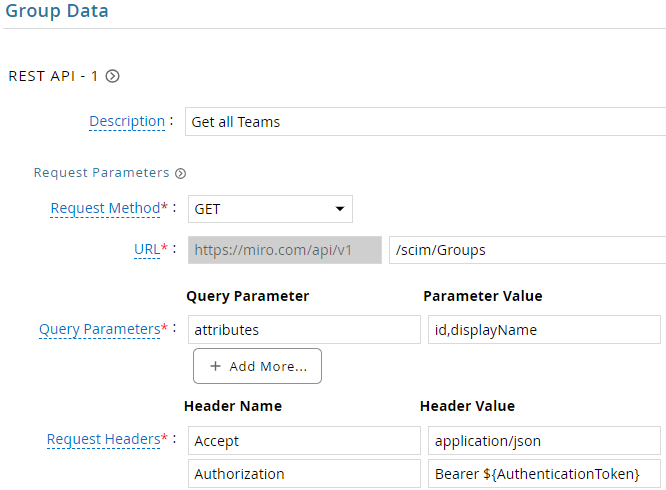Click the Description field label link
Viewport: 666px width, 490px height.
pos(127,121)
